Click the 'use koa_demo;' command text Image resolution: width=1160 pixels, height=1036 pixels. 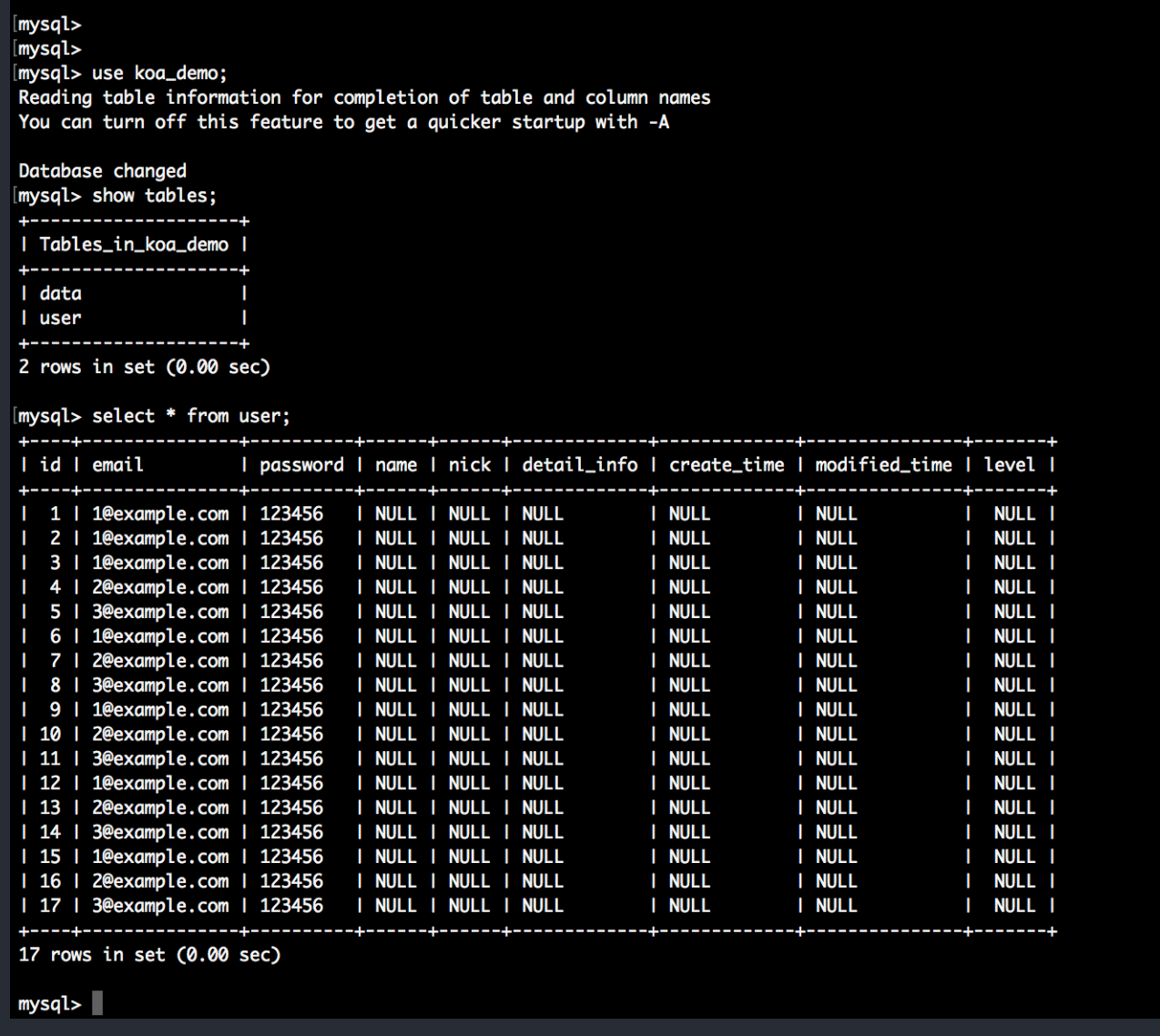coord(159,73)
